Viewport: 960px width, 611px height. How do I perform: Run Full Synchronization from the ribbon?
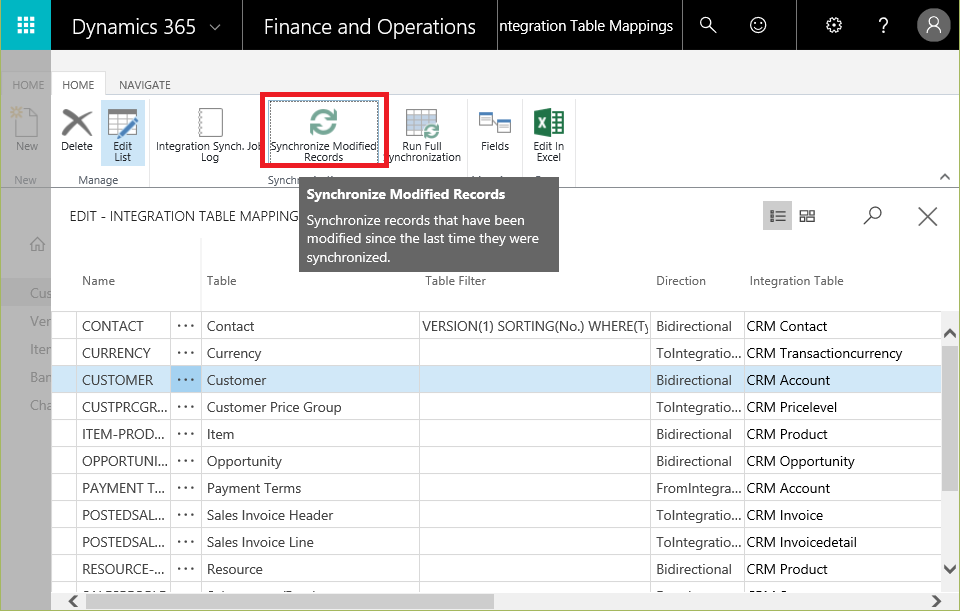[x=422, y=133]
